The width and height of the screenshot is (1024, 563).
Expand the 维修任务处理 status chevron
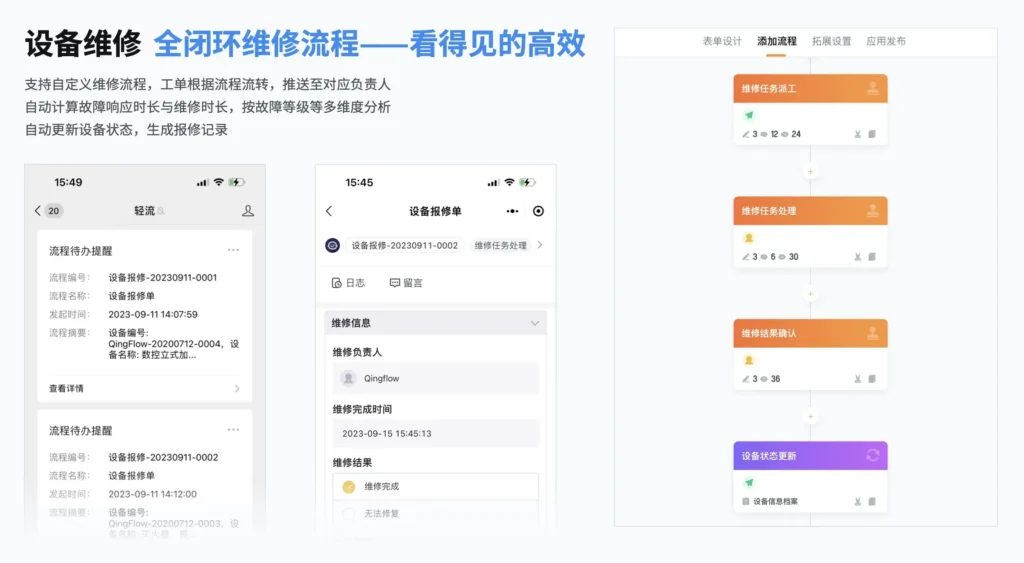[x=540, y=245]
